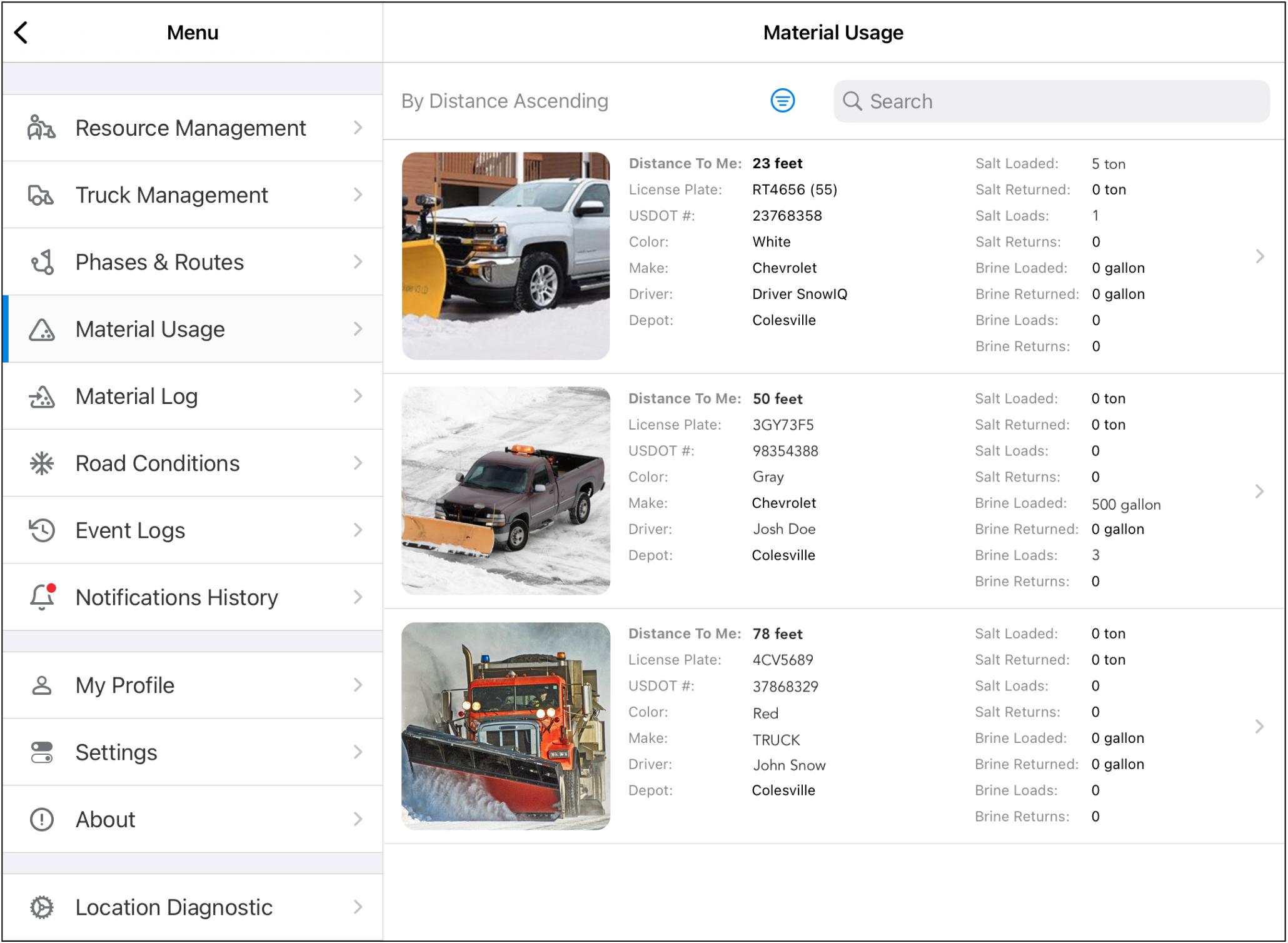Expand details chevron for John Snow's truck

[1259, 727]
